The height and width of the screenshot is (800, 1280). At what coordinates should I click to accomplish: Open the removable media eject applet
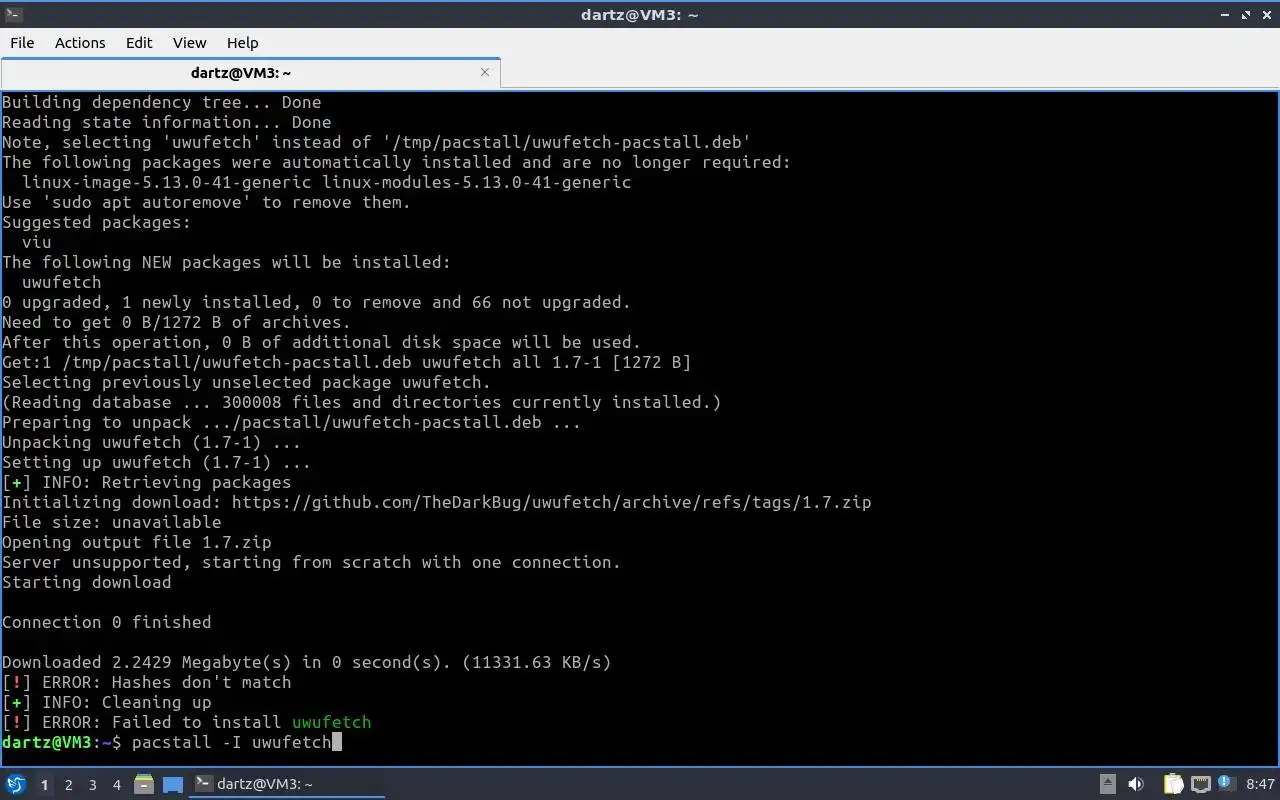pos(1108,784)
